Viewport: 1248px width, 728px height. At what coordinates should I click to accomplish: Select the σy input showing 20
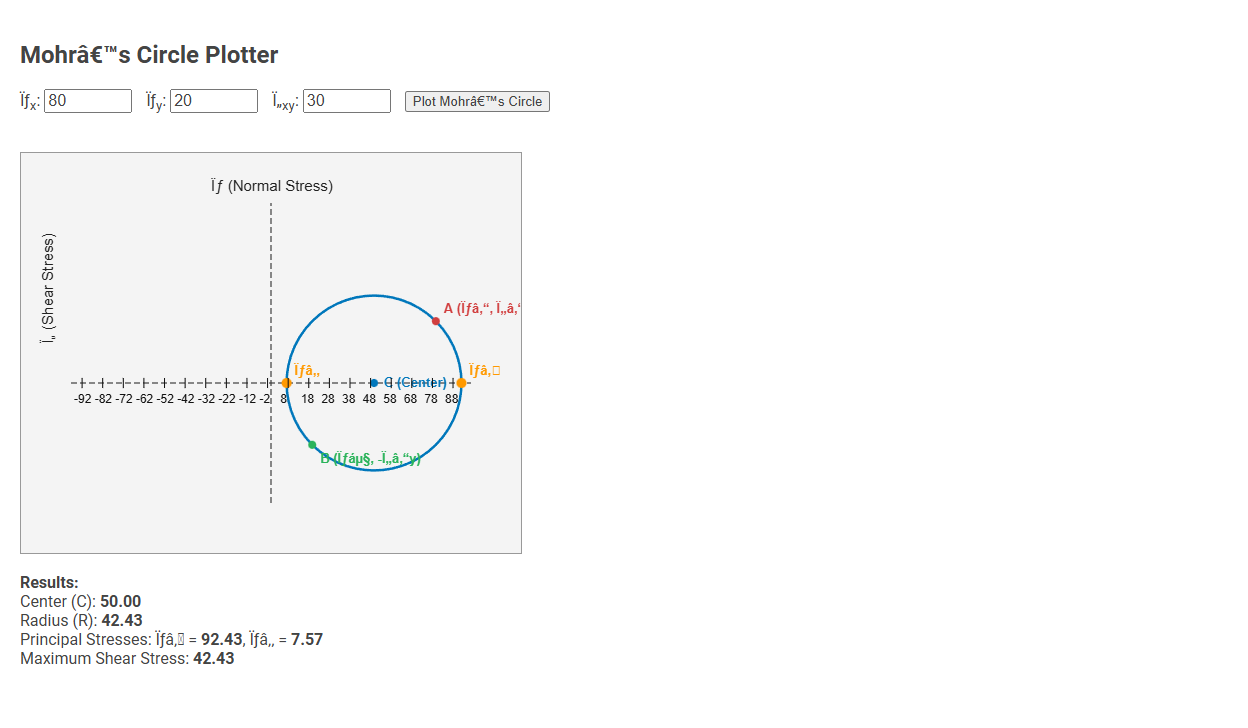213,100
